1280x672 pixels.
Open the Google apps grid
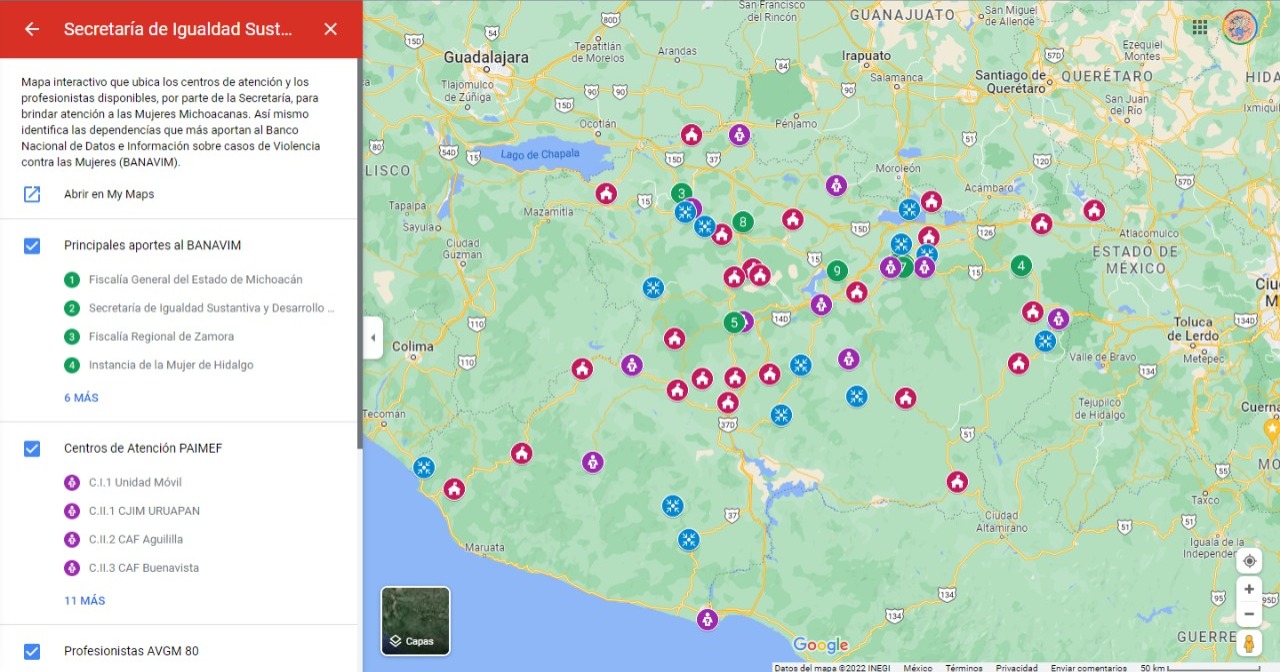pos(1199,27)
